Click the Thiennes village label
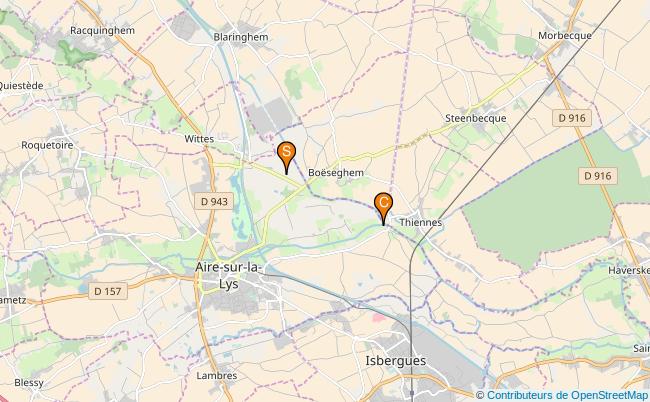 click(420, 223)
